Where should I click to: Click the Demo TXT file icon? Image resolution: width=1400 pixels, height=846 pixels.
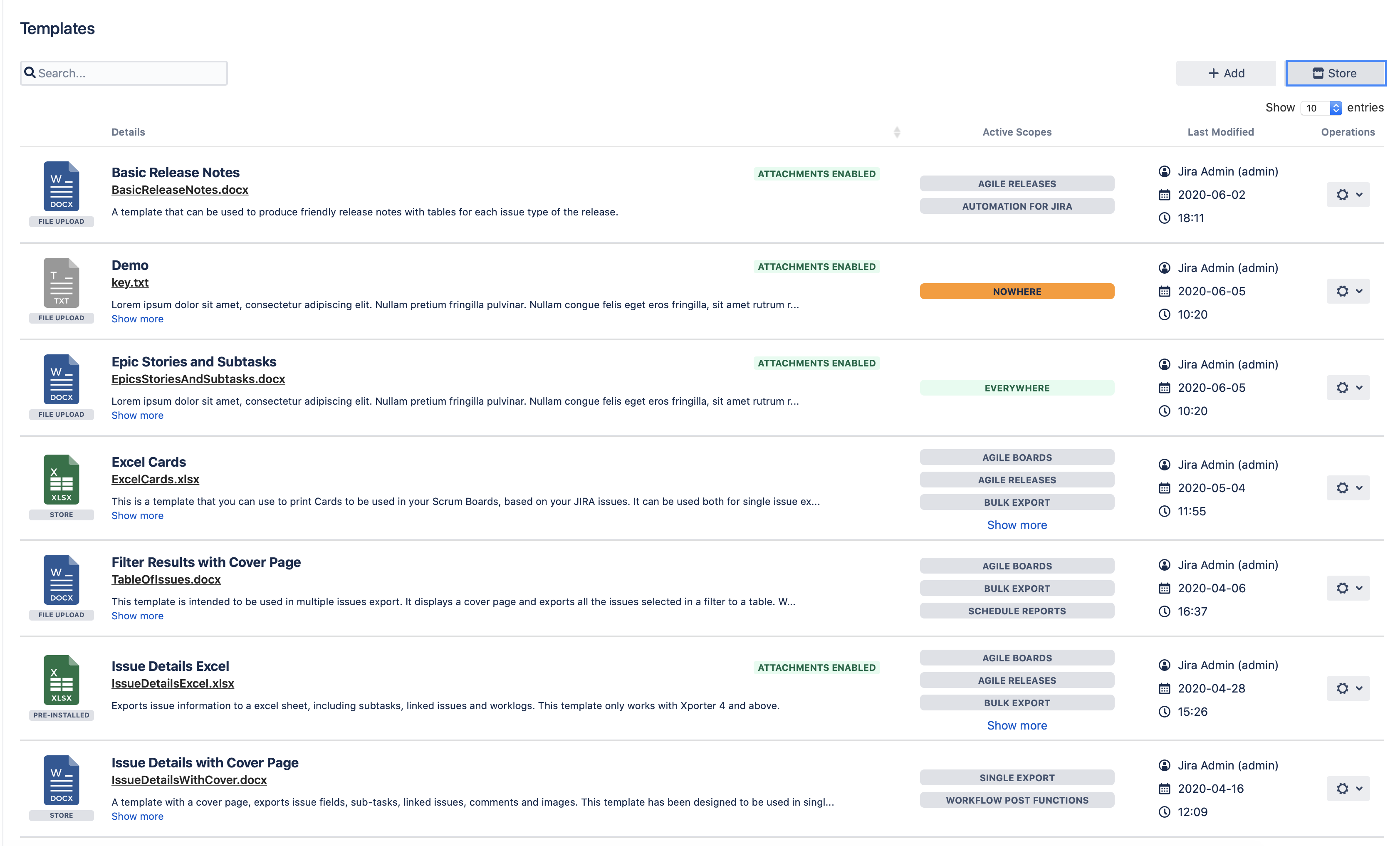click(62, 283)
